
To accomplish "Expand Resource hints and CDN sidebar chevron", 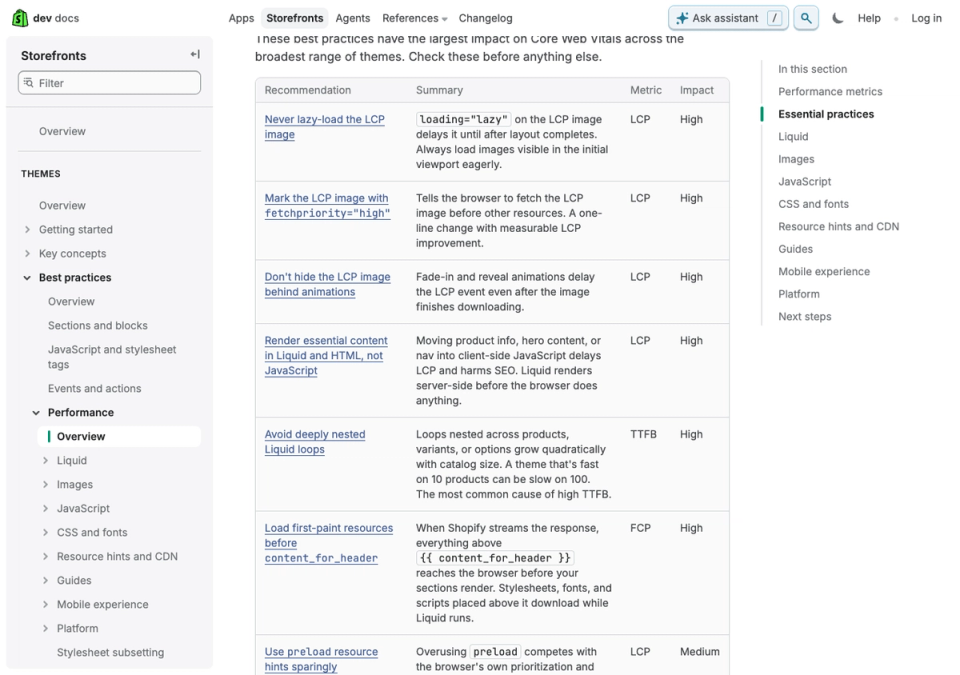I will pyautogui.click(x=45, y=556).
